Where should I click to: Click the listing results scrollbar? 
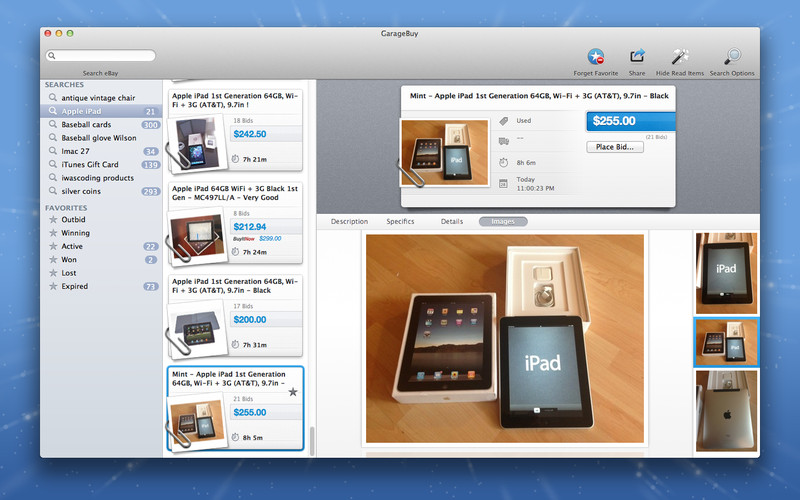pyautogui.click(x=312, y=440)
